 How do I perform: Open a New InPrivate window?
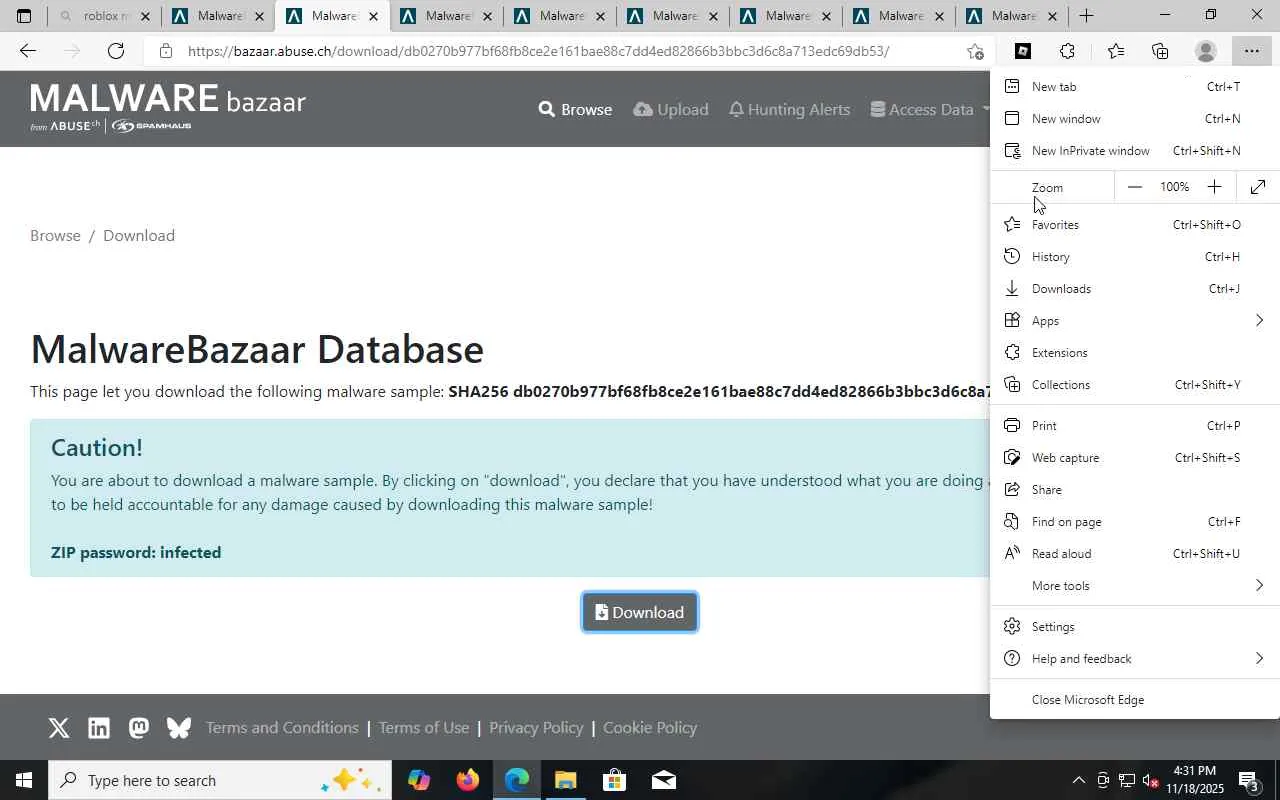[1135, 151]
